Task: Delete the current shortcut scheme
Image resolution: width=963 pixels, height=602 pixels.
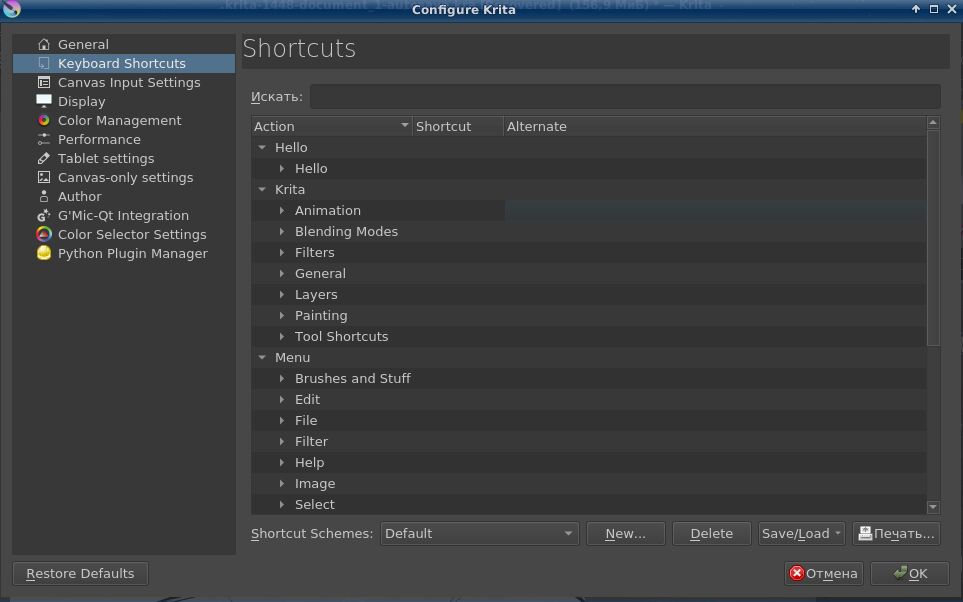Action: click(x=711, y=533)
